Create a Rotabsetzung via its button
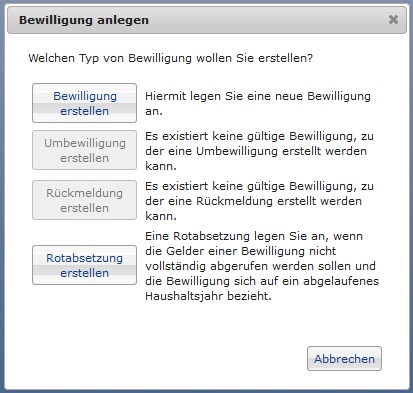Image resolution: width=413 pixels, height=393 pixels. pos(84,265)
